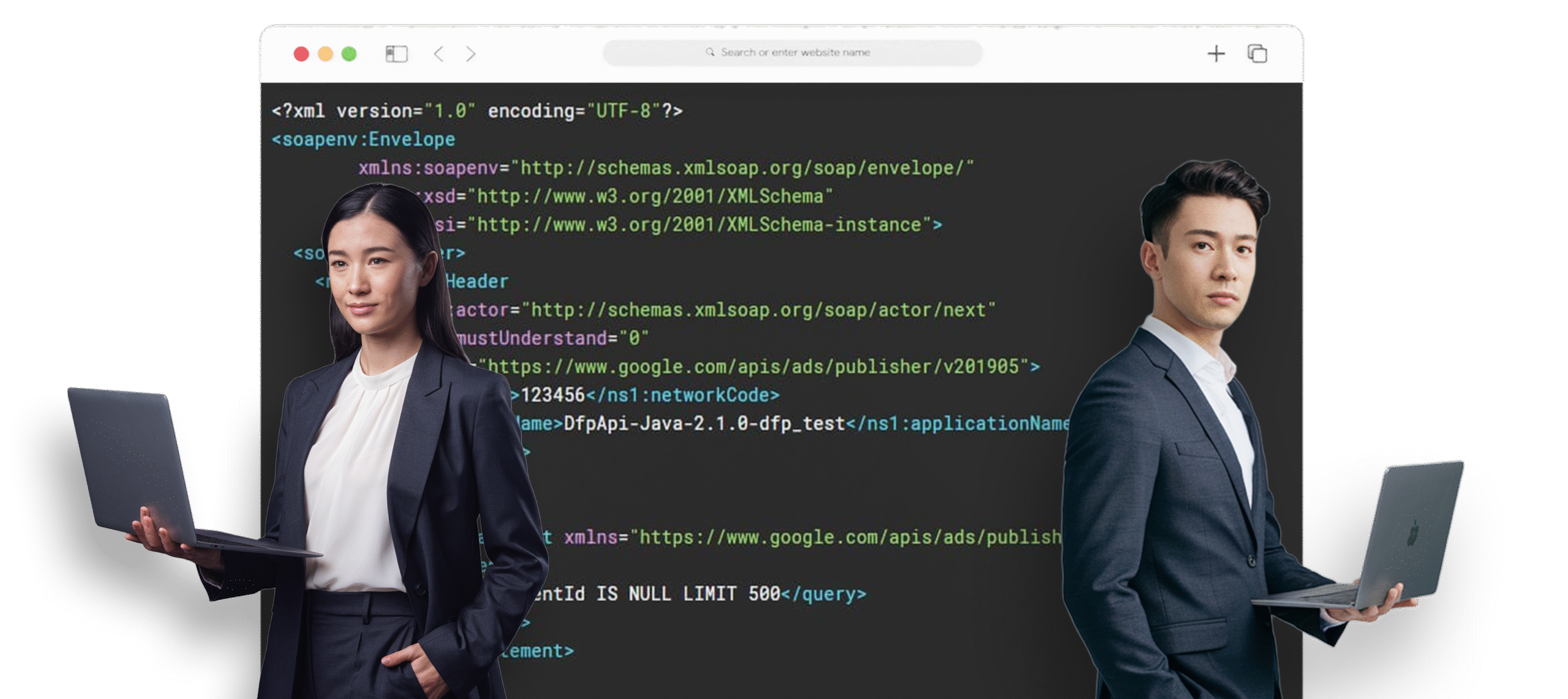Click the closing query tag

point(824,594)
